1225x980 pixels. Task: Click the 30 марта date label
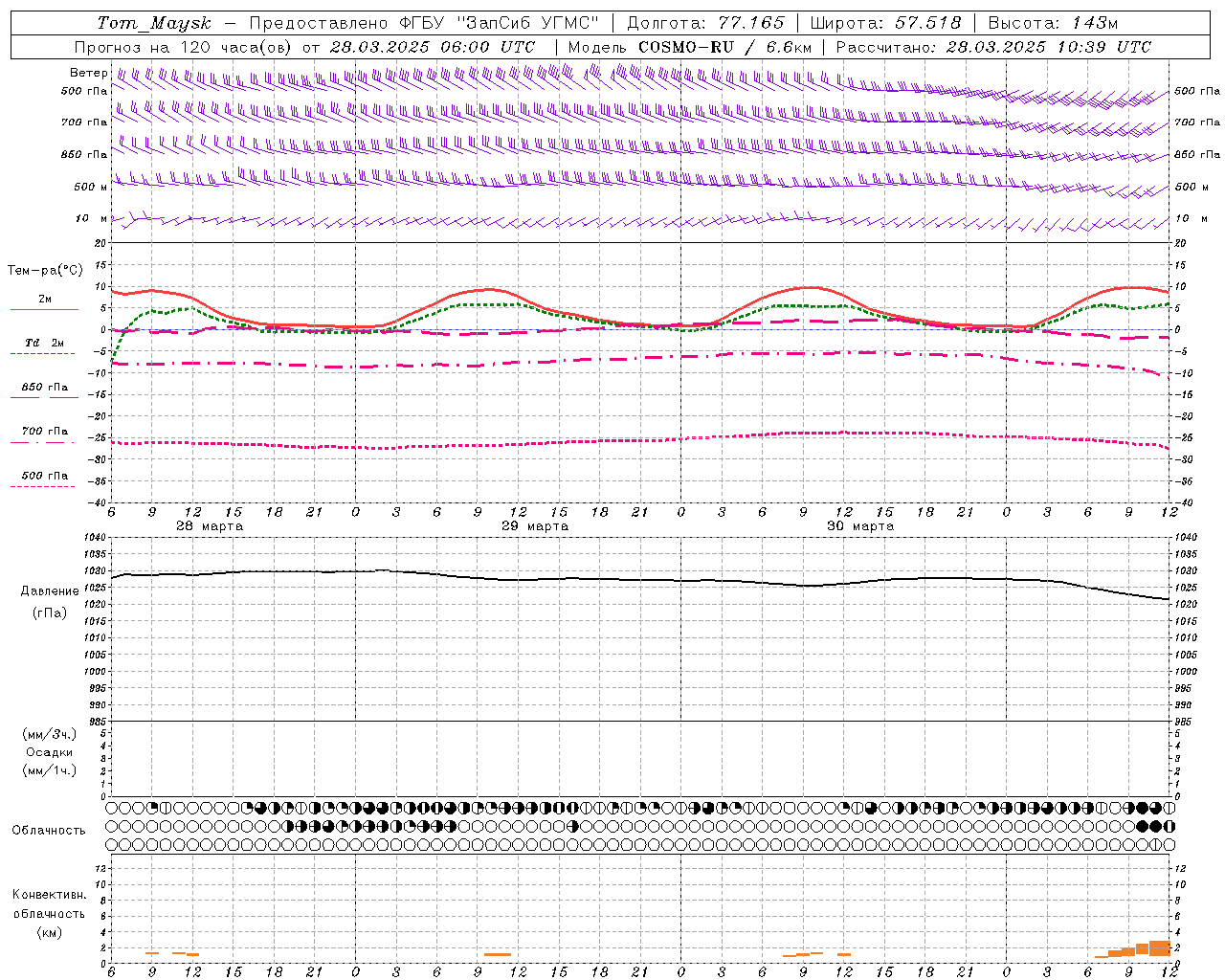(860, 526)
